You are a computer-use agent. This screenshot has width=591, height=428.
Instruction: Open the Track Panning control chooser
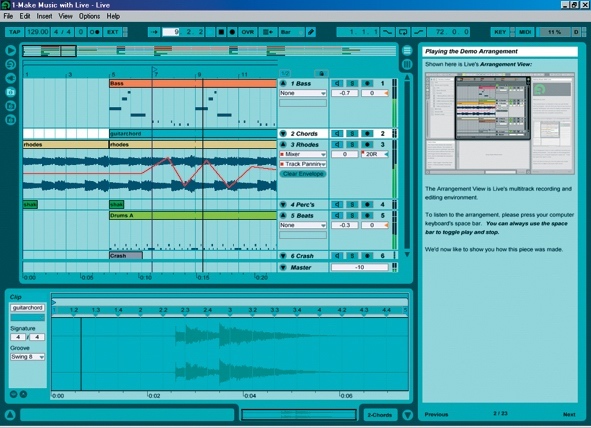(x=303, y=164)
